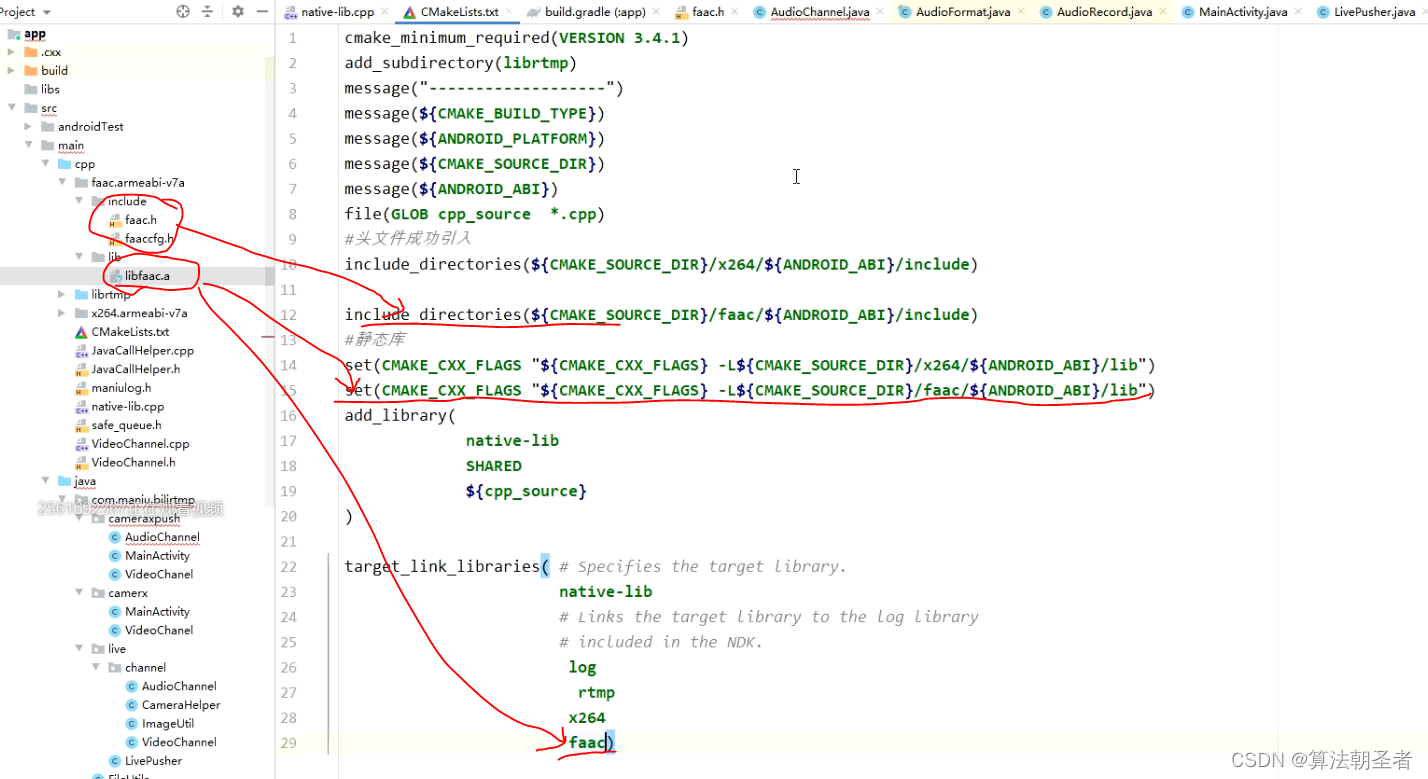Select faac.h header file in tree

point(140,220)
